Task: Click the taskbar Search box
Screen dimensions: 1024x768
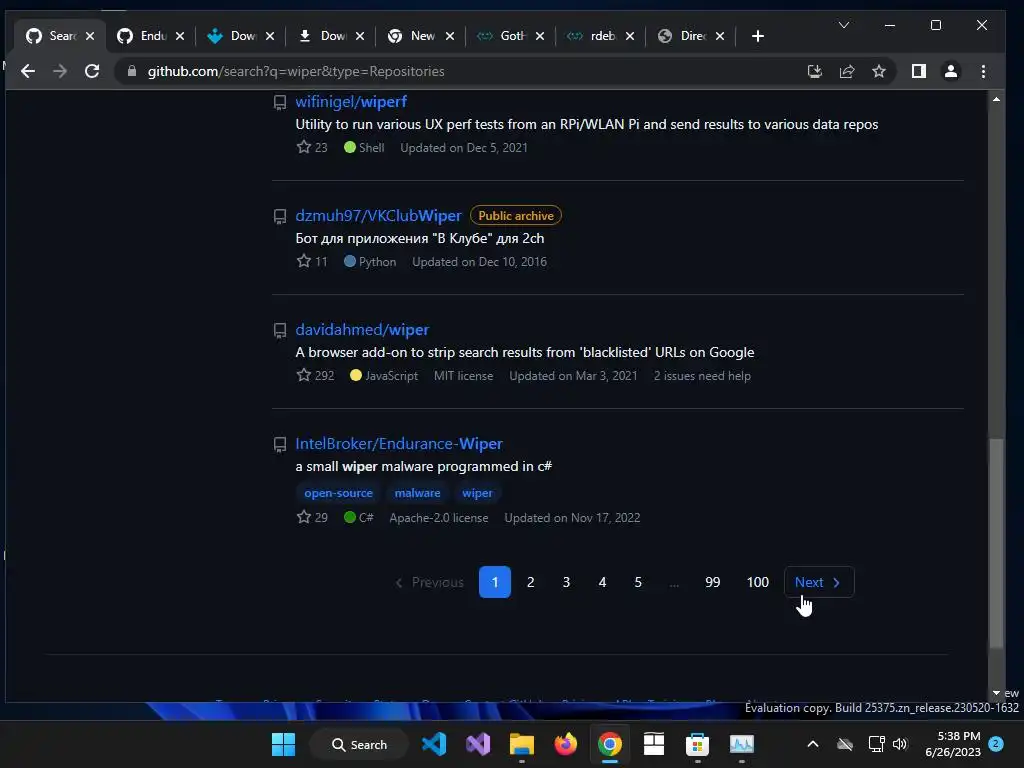Action: click(359, 744)
